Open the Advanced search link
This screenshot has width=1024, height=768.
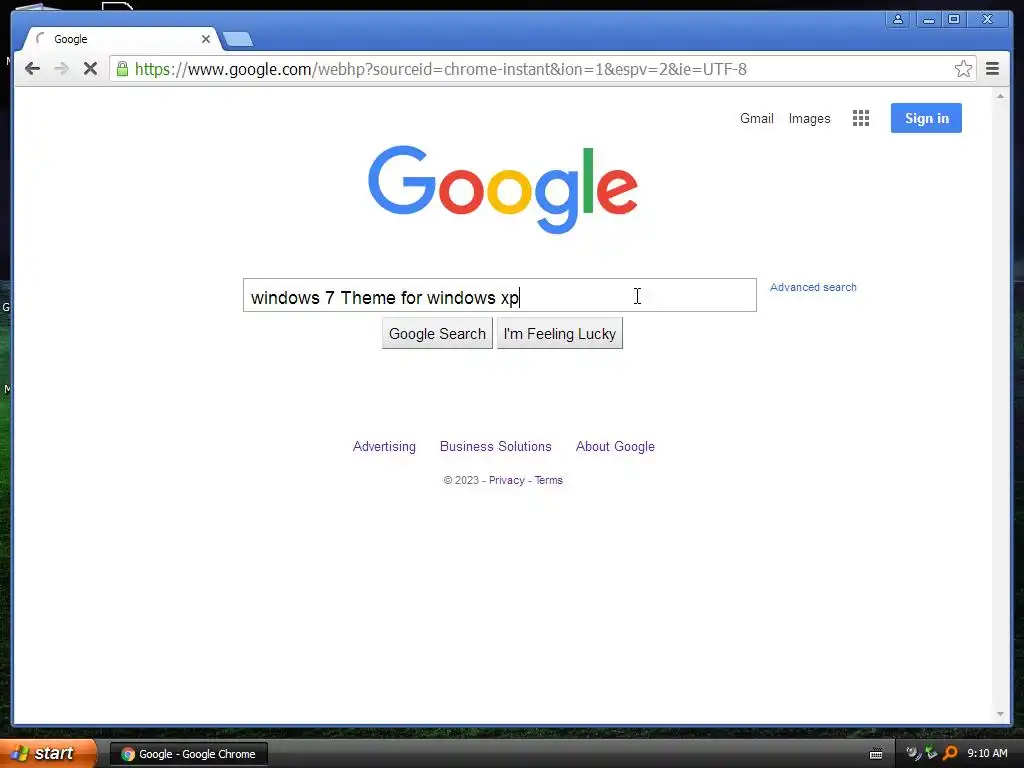[813, 287]
